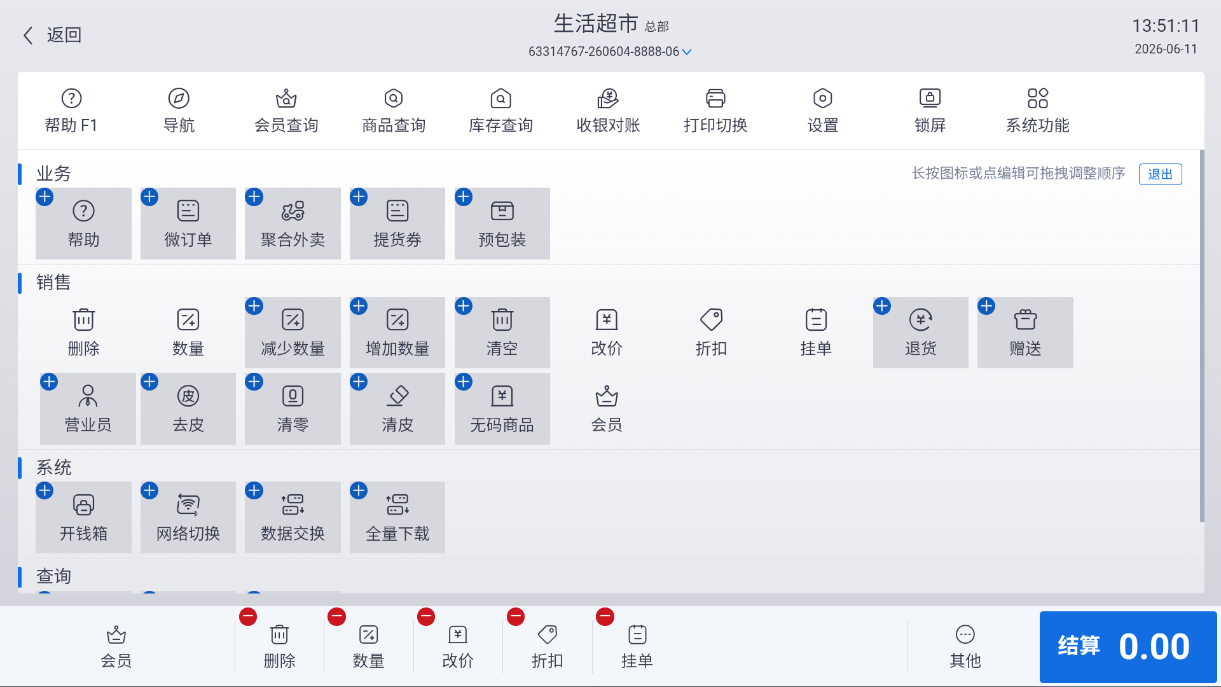The height and width of the screenshot is (687, 1221).
Task: Click the 聚合外卖 tile
Action: tap(293, 224)
